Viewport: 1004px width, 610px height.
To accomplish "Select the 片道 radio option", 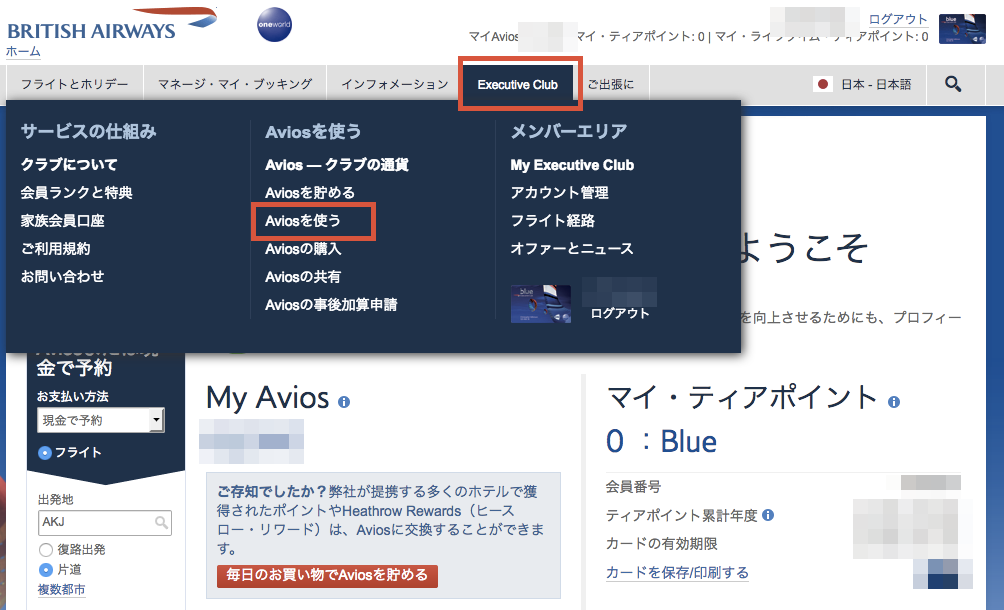I will click(x=45, y=569).
